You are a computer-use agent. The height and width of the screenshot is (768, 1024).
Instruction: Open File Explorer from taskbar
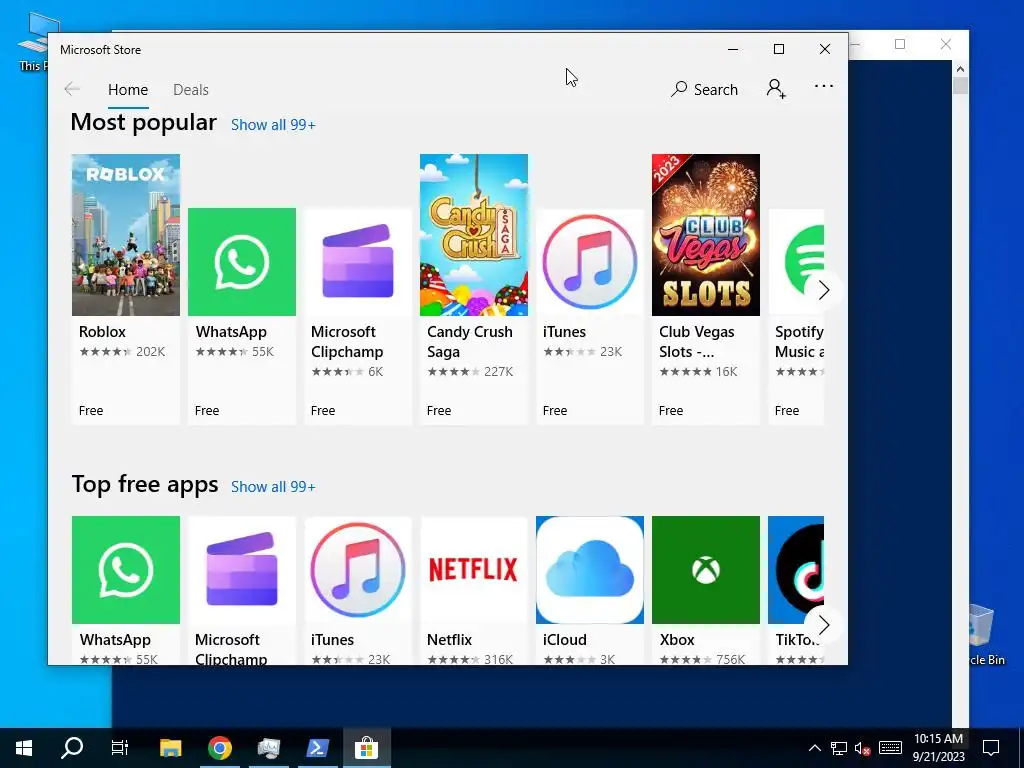(170, 748)
